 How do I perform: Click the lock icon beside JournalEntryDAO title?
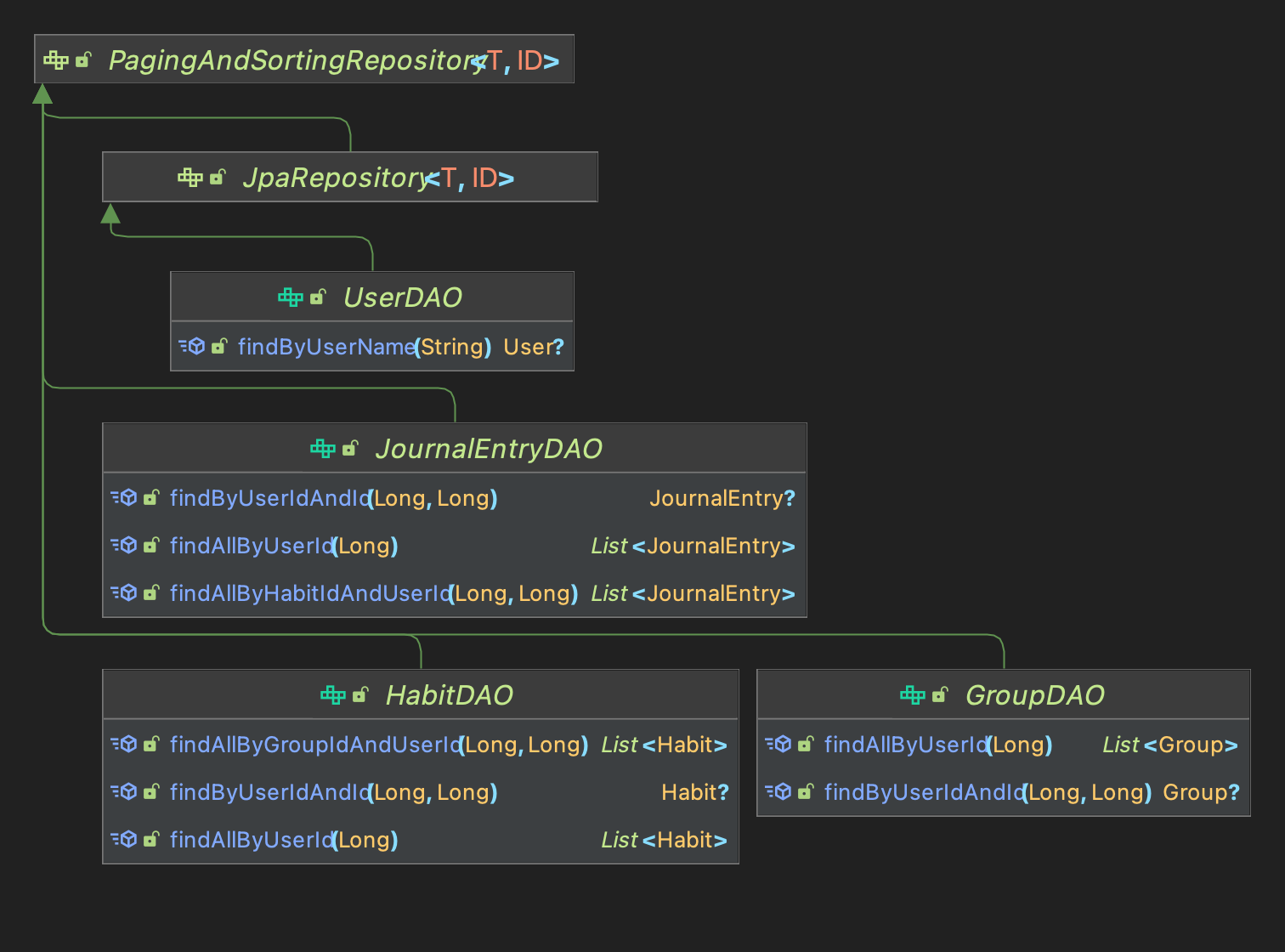point(350,448)
